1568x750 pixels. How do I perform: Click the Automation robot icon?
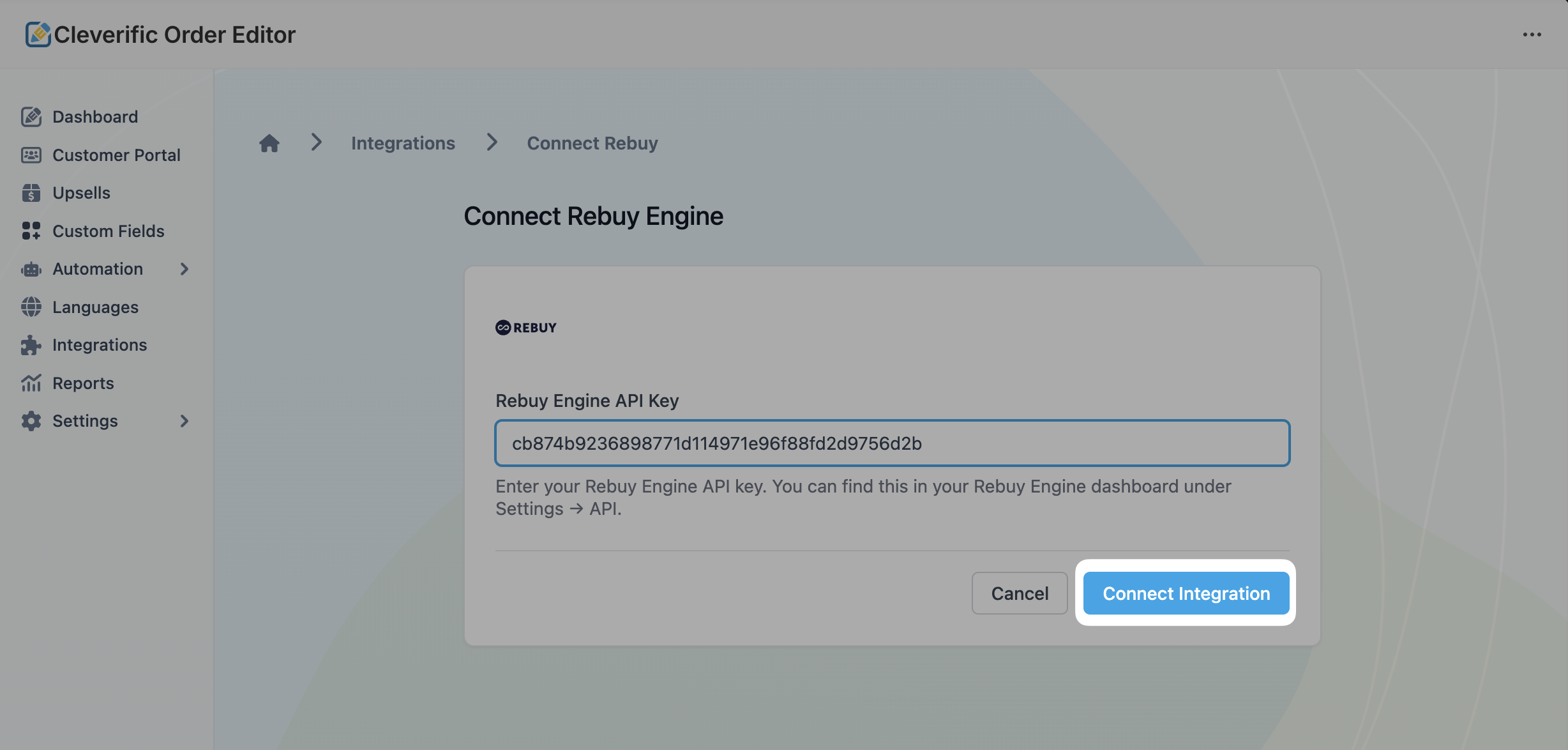coord(31,269)
